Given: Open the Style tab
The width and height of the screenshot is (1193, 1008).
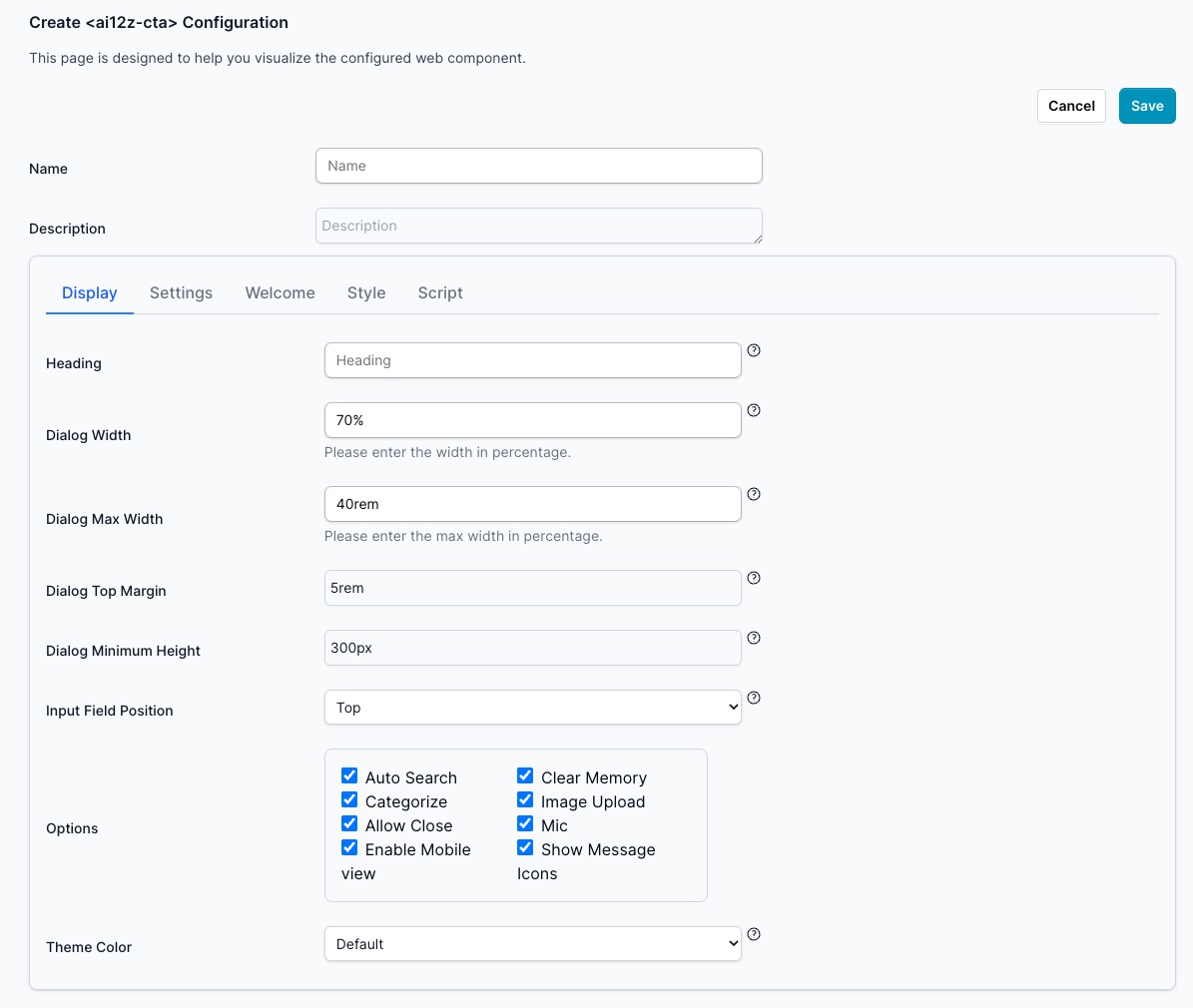Looking at the screenshot, I should click(x=366, y=292).
